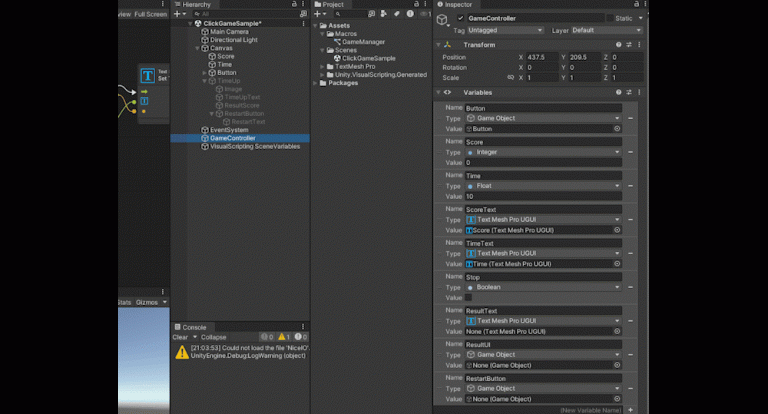Open the Console panel's three-dot options menu
768x414 pixels.
[303, 327]
